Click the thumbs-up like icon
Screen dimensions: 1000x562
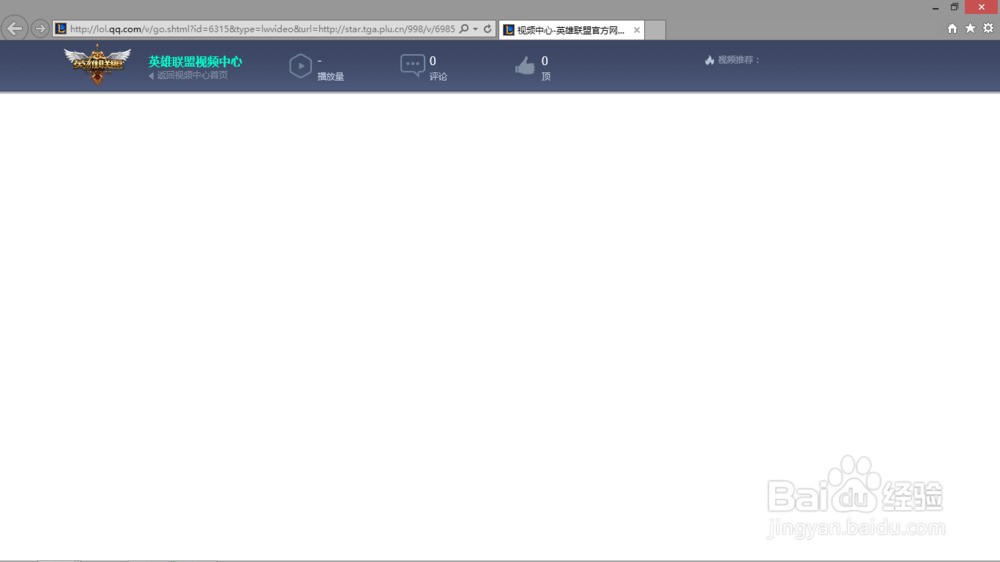click(x=525, y=65)
